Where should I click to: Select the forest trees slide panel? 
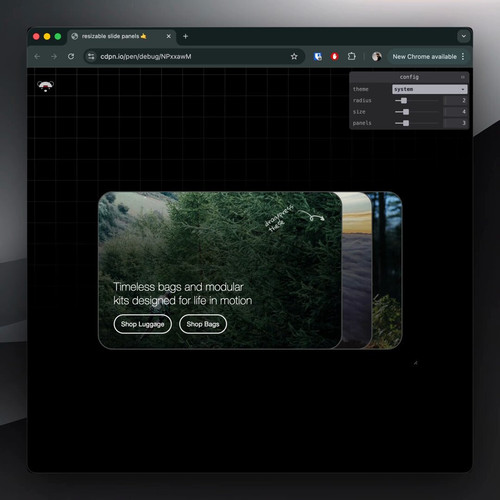(387, 270)
